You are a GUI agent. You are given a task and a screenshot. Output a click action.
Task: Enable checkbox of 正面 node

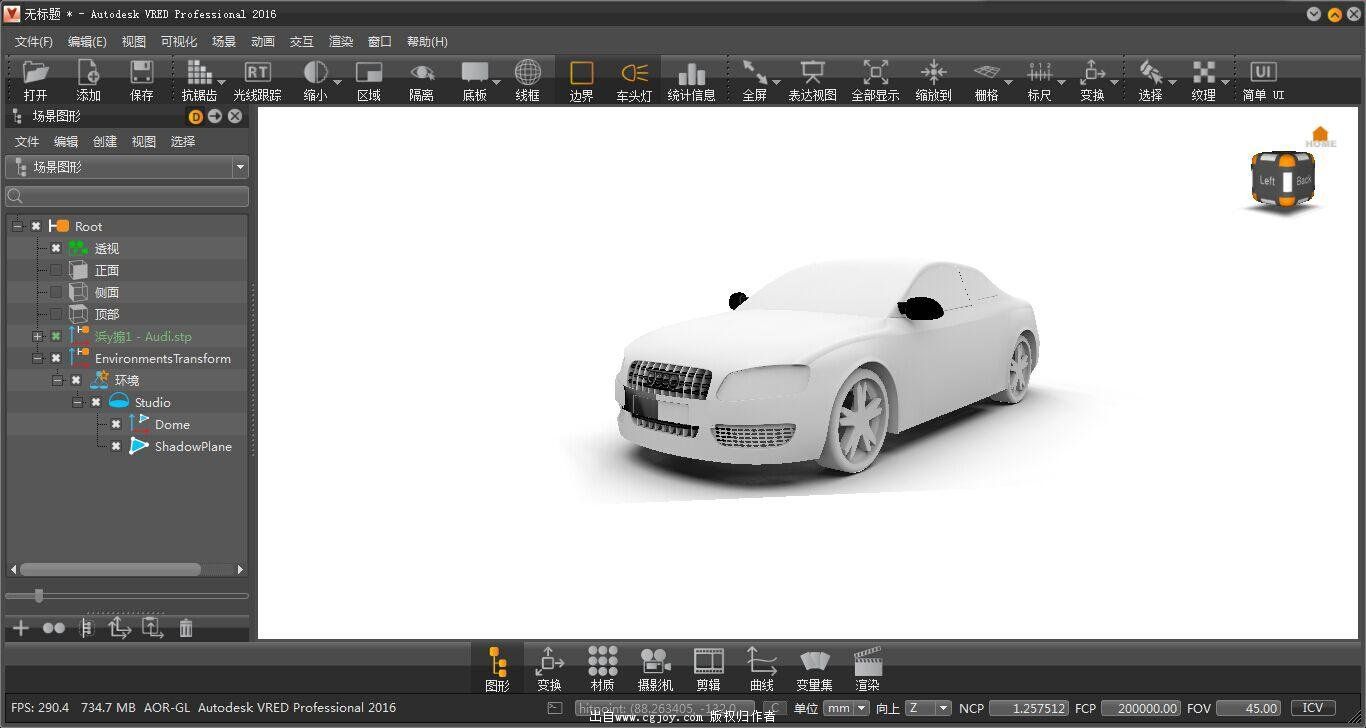coord(56,270)
